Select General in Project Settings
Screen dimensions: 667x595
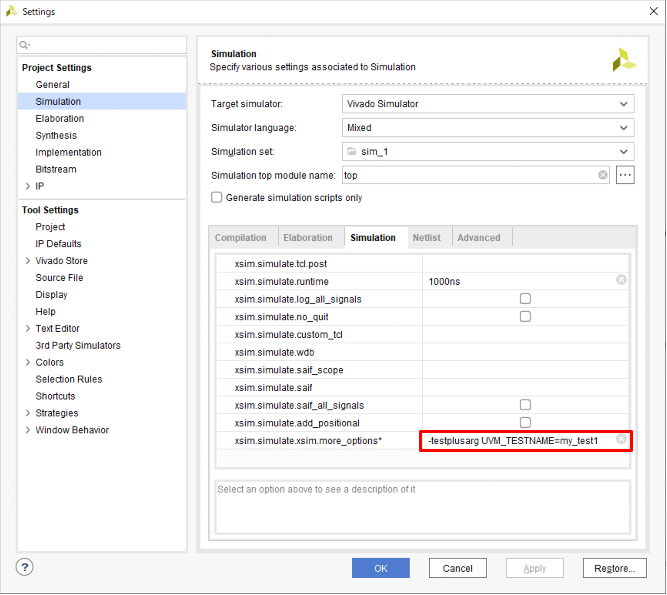coord(52,85)
